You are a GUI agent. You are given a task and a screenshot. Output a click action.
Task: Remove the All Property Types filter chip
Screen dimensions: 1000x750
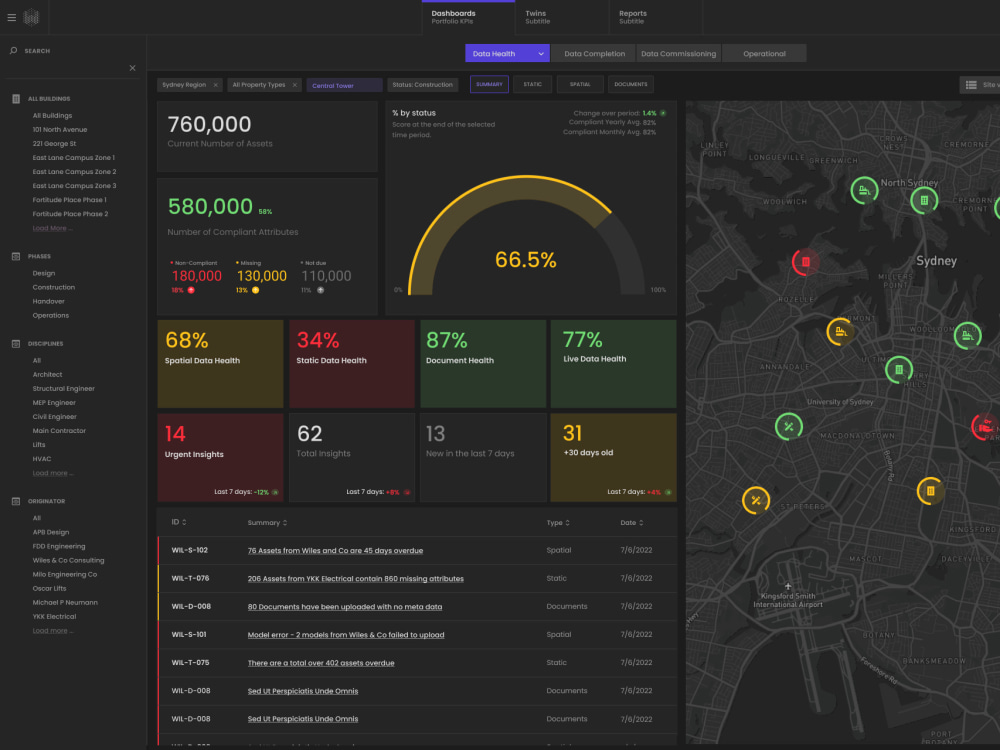(295, 85)
